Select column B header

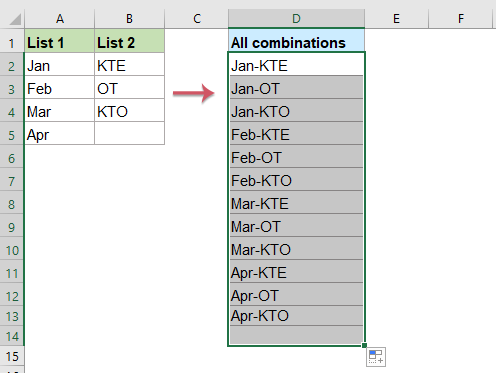pyautogui.click(x=129, y=19)
